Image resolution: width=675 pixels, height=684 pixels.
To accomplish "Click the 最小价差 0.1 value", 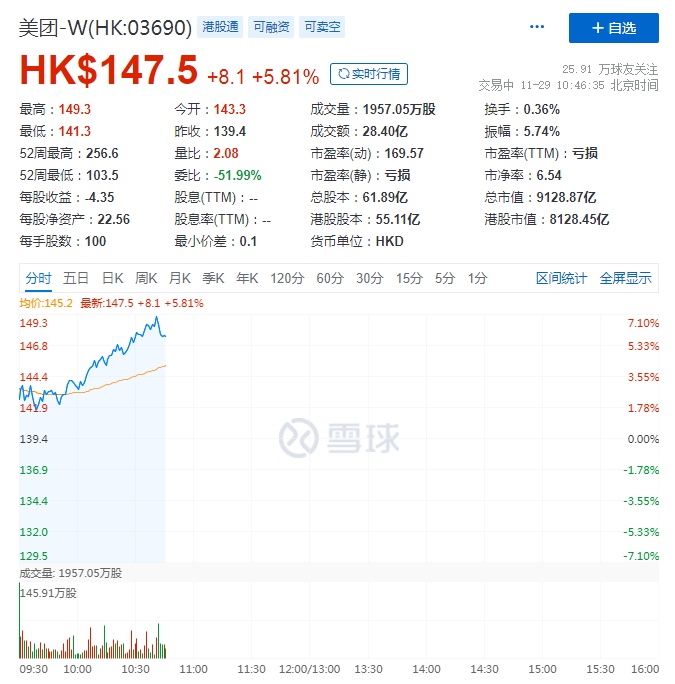I will tap(248, 241).
